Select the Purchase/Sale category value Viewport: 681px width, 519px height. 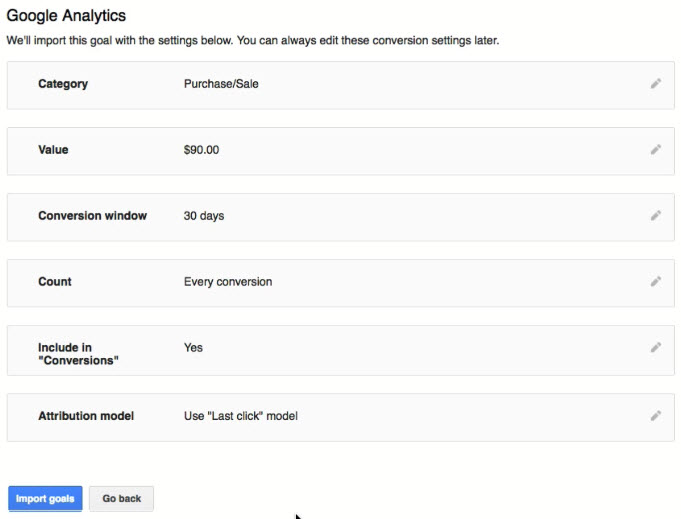pos(221,84)
